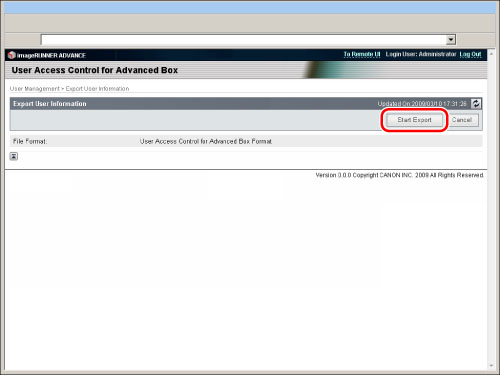Cancel the export operation
Screen dimensions: 500x375
click(462, 120)
